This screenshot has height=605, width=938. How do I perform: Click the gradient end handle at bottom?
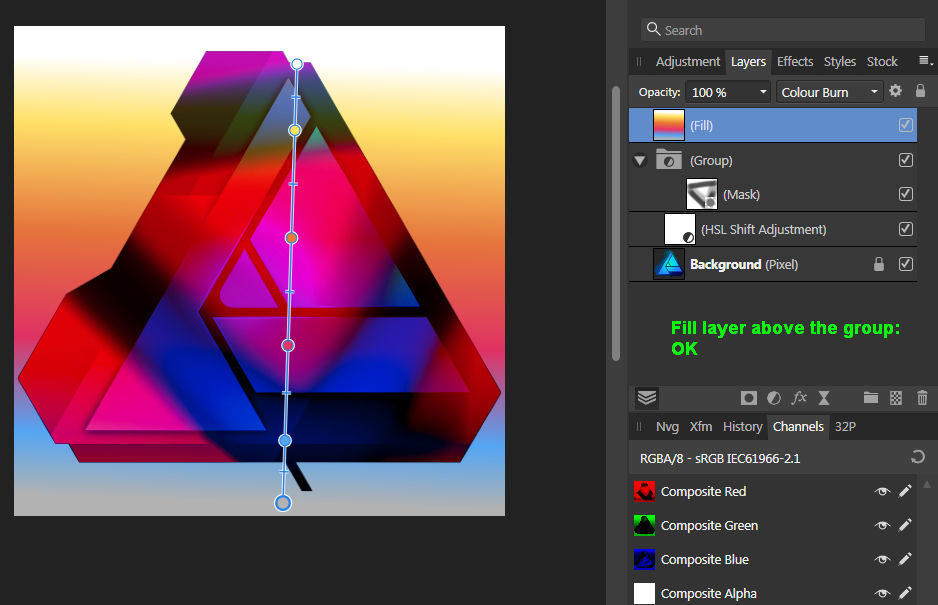pos(283,503)
